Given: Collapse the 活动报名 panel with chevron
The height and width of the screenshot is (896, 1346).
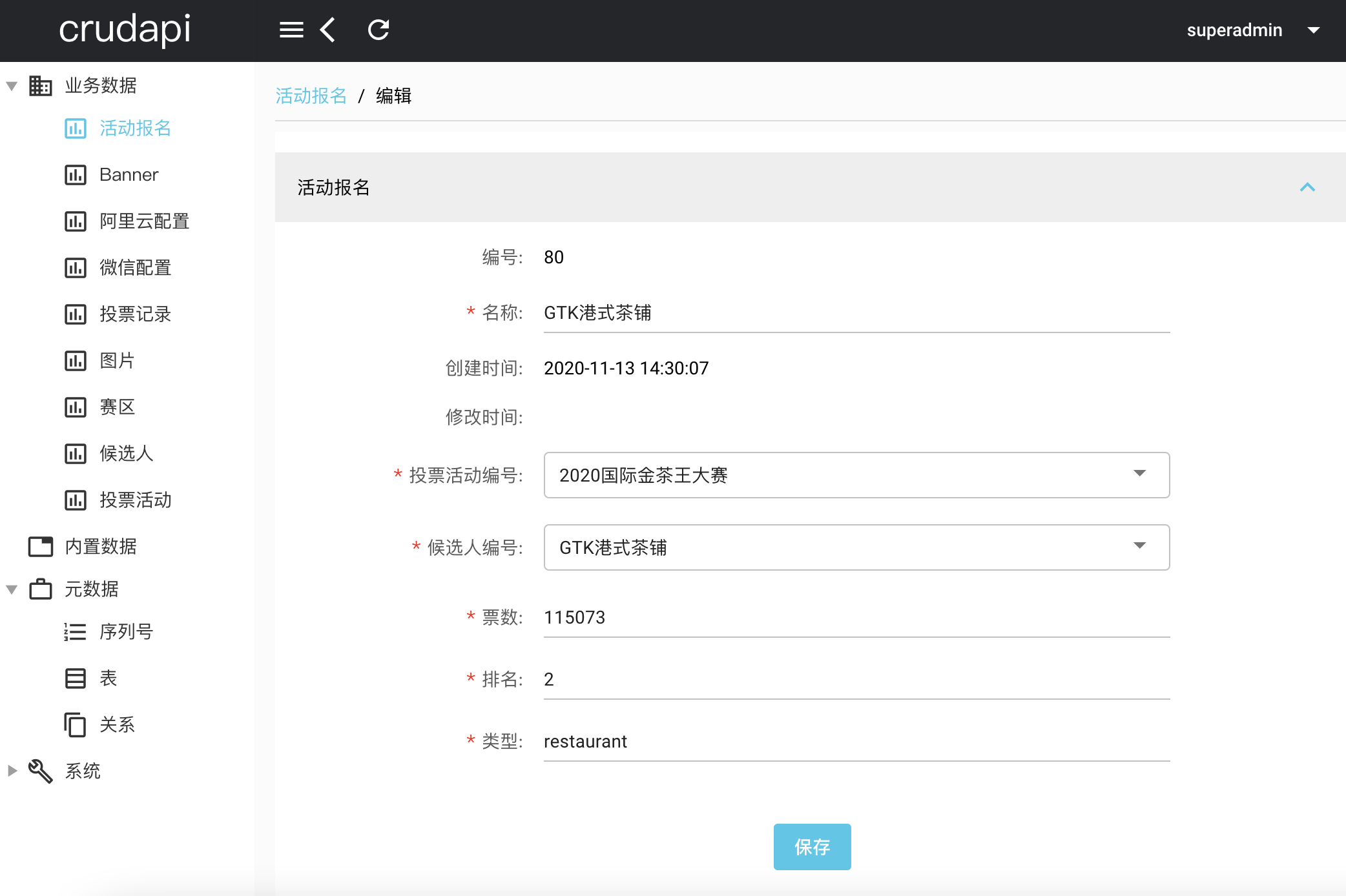Looking at the screenshot, I should (x=1307, y=187).
